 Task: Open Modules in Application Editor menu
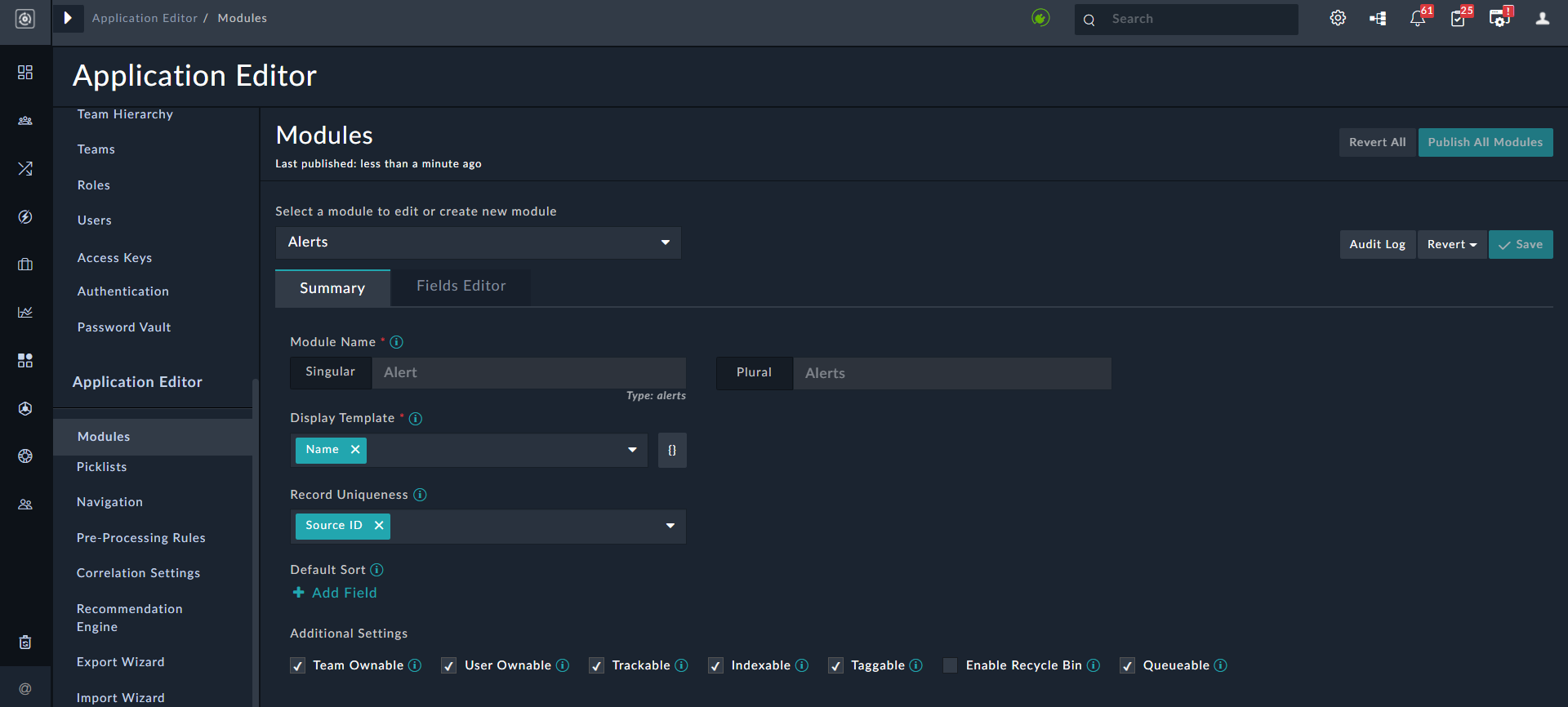pos(153,437)
